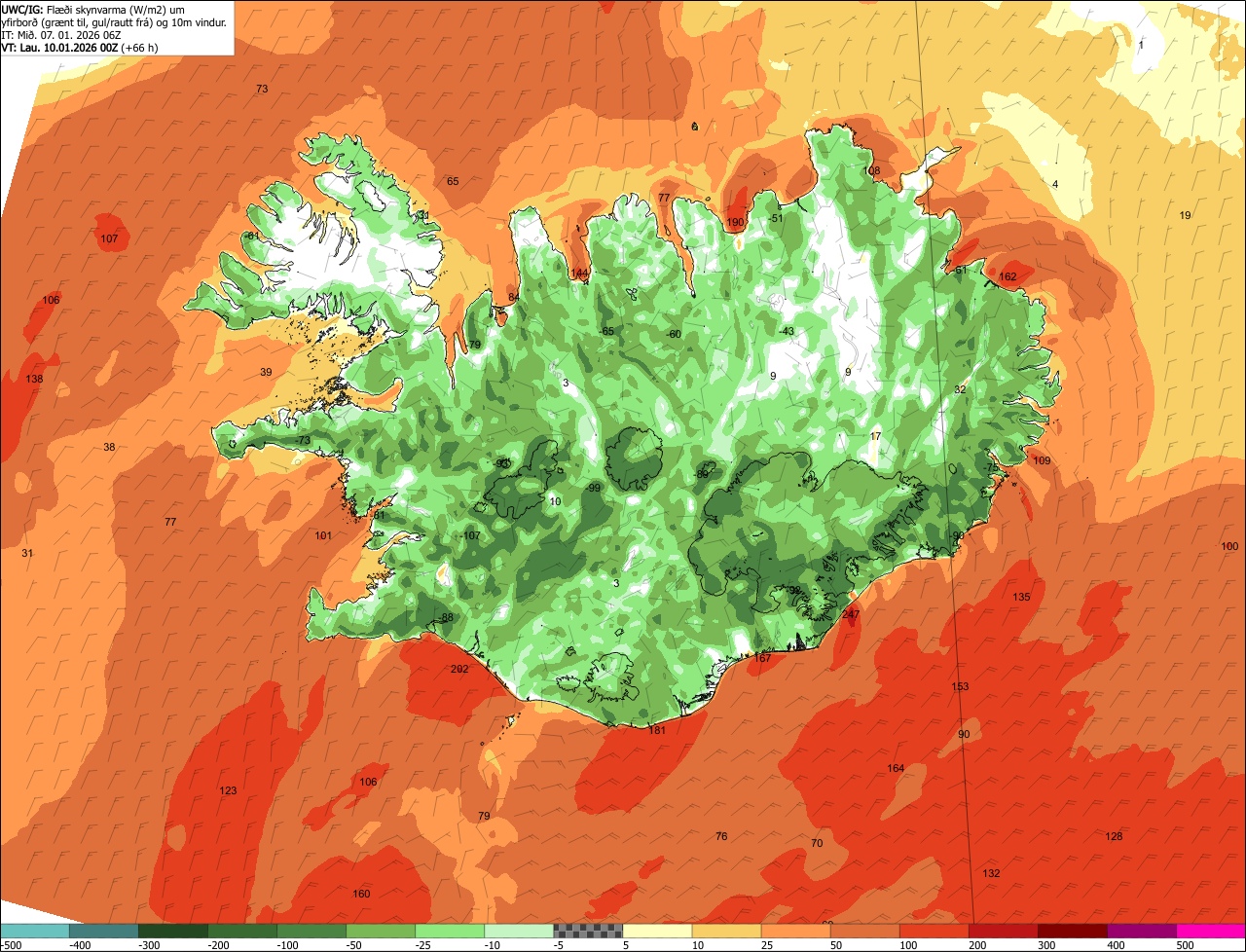Click the flux value 164 south of Iceland
The width and height of the screenshot is (1246, 952).
(896, 768)
